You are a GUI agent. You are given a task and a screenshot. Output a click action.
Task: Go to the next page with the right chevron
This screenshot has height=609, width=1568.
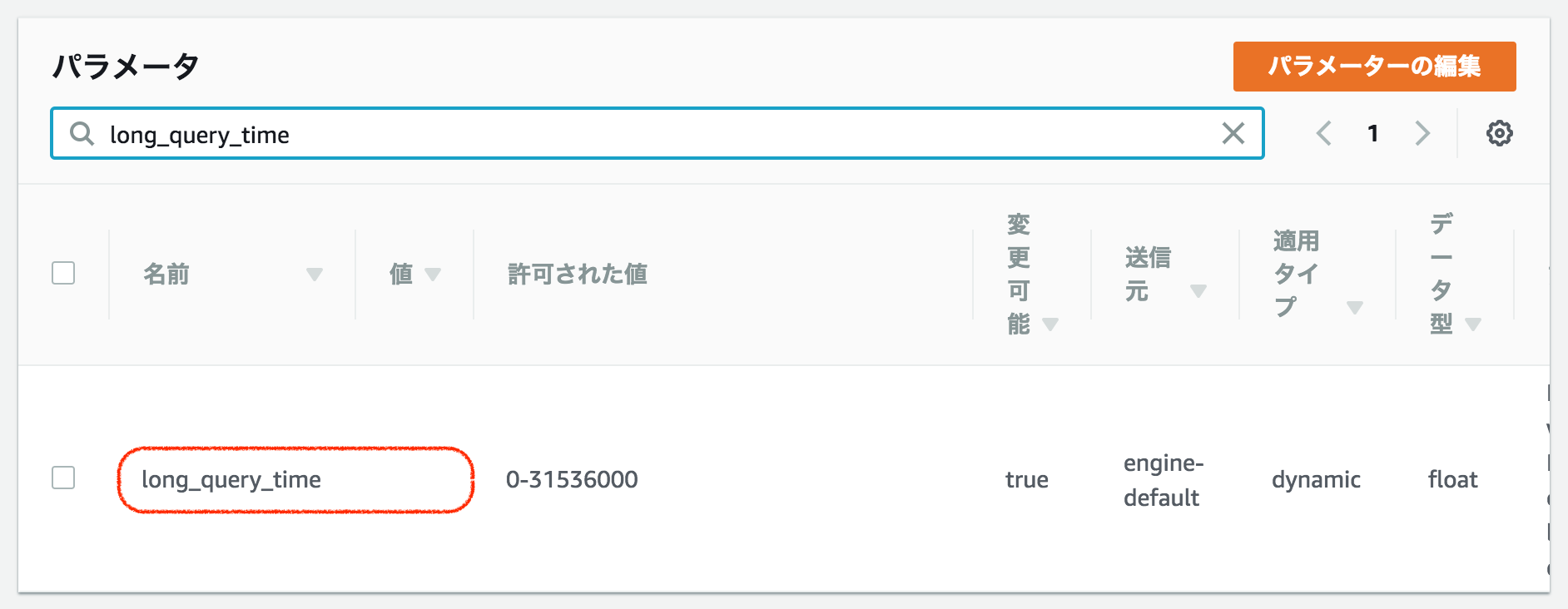1422,132
